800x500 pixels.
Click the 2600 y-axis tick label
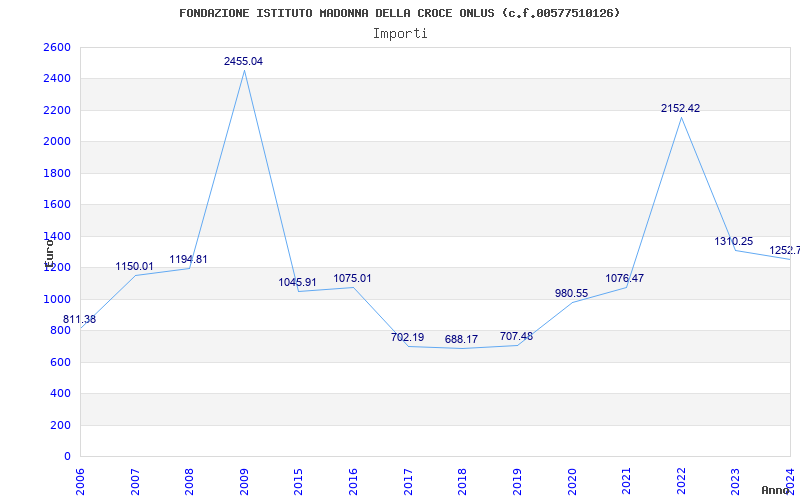[x=57, y=47]
